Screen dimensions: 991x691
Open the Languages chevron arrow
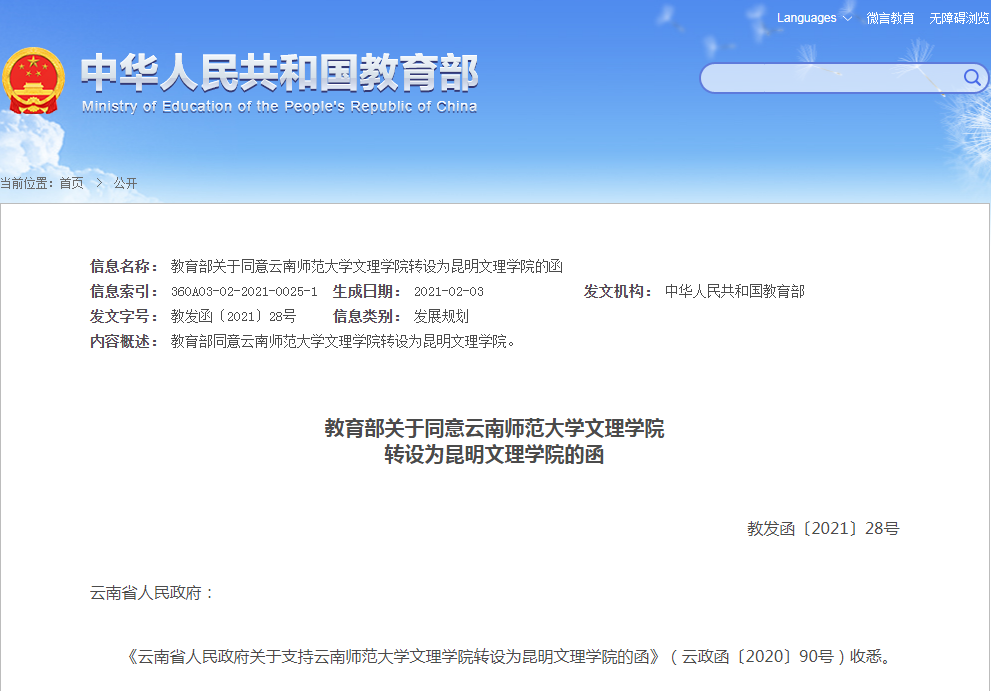(x=849, y=17)
